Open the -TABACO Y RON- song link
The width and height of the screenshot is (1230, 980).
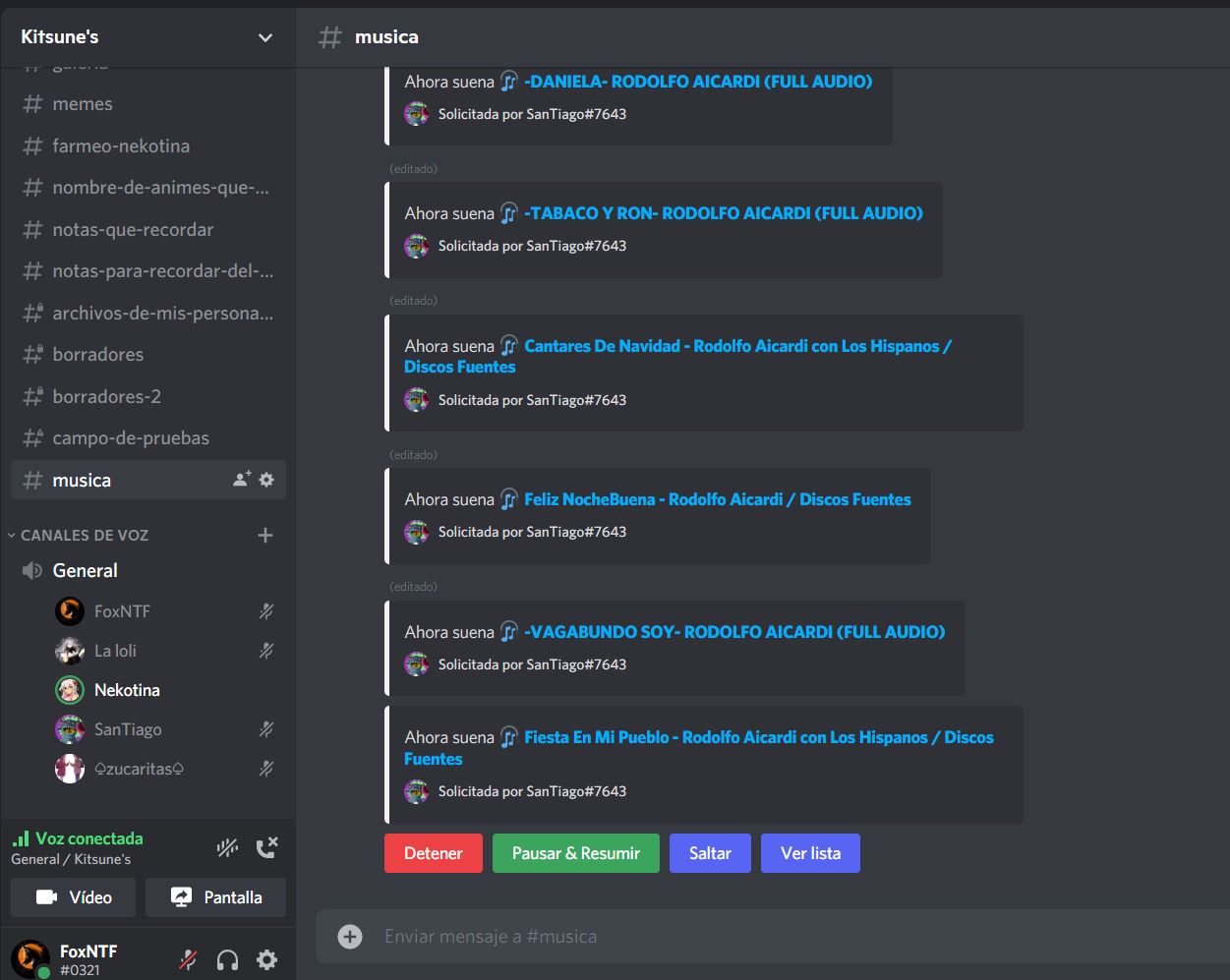[724, 213]
